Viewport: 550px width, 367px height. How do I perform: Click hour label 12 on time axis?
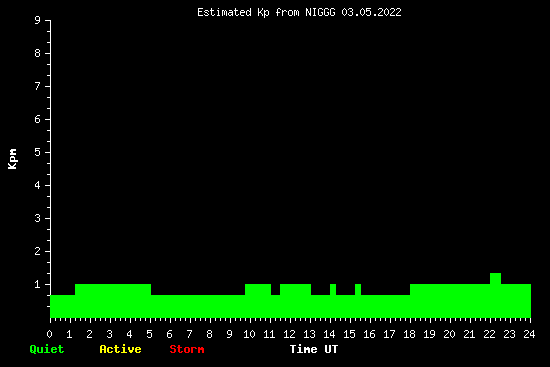pyautogui.click(x=289, y=334)
